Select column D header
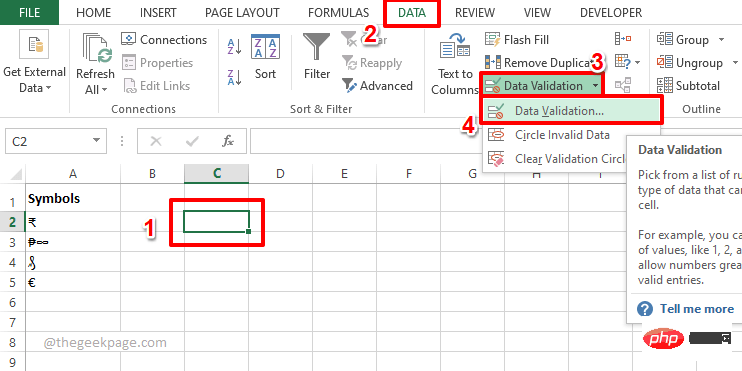742x371 pixels. point(280,174)
